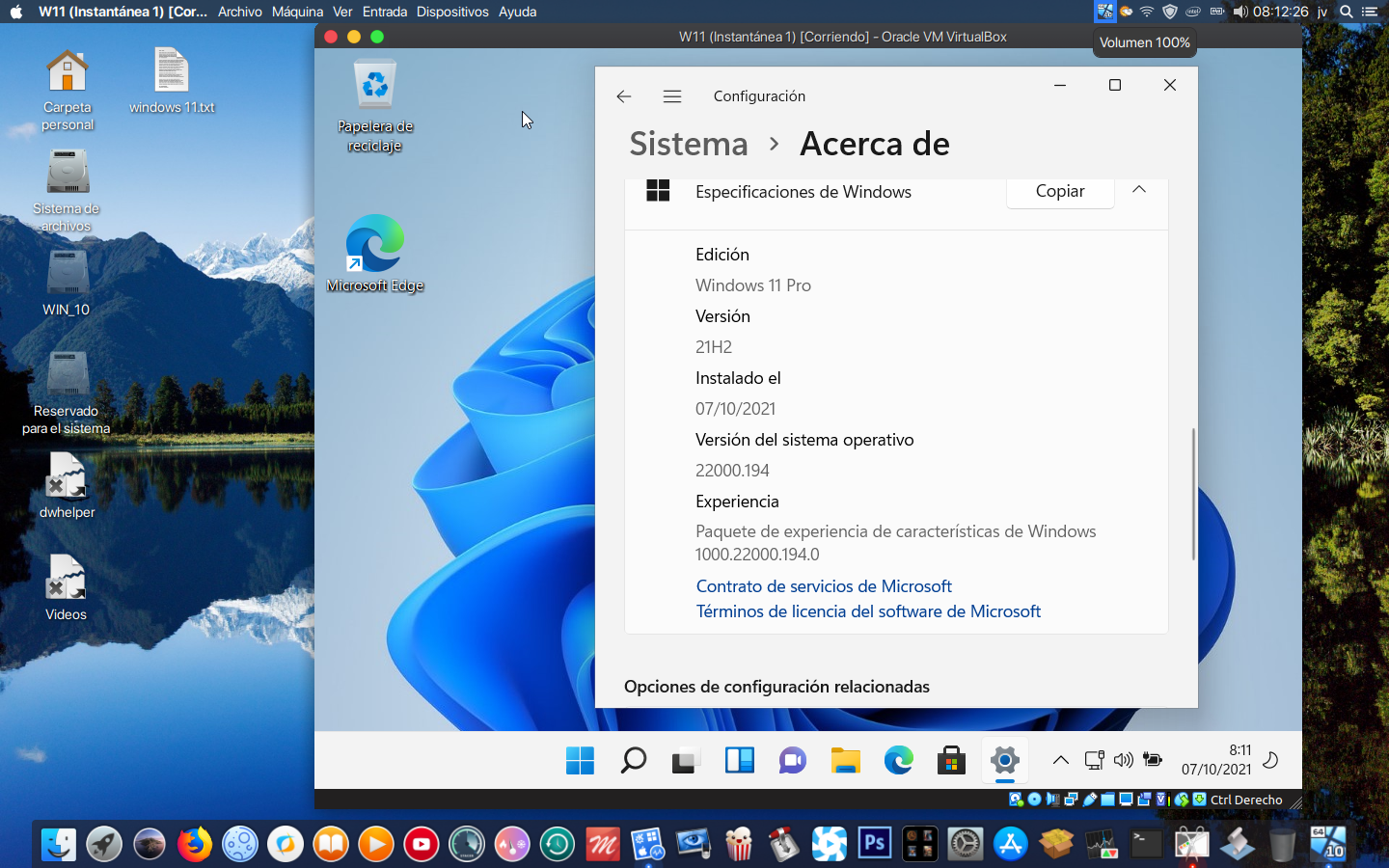Open System Preferences gear in the Dock

pos(966,844)
